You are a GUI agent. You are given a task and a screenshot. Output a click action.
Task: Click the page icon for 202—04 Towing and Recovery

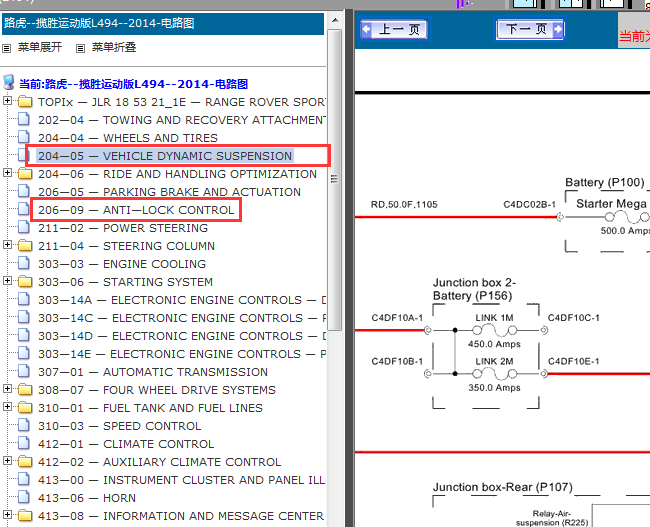tap(24, 119)
